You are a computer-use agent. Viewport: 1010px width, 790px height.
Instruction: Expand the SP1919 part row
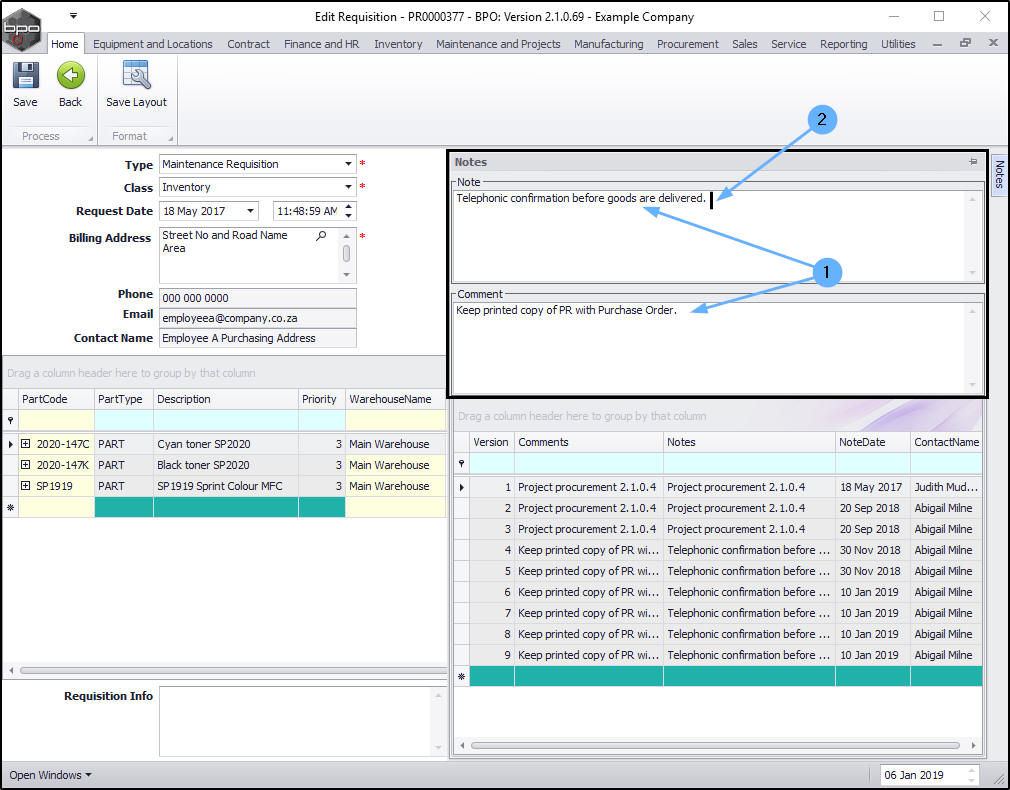[x=26, y=486]
